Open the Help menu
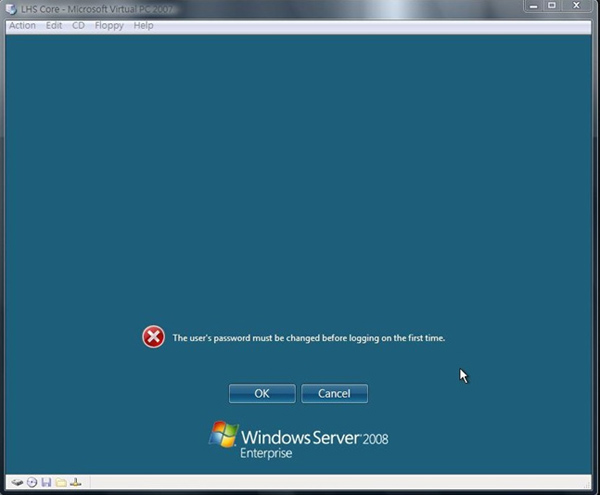 click(x=143, y=25)
